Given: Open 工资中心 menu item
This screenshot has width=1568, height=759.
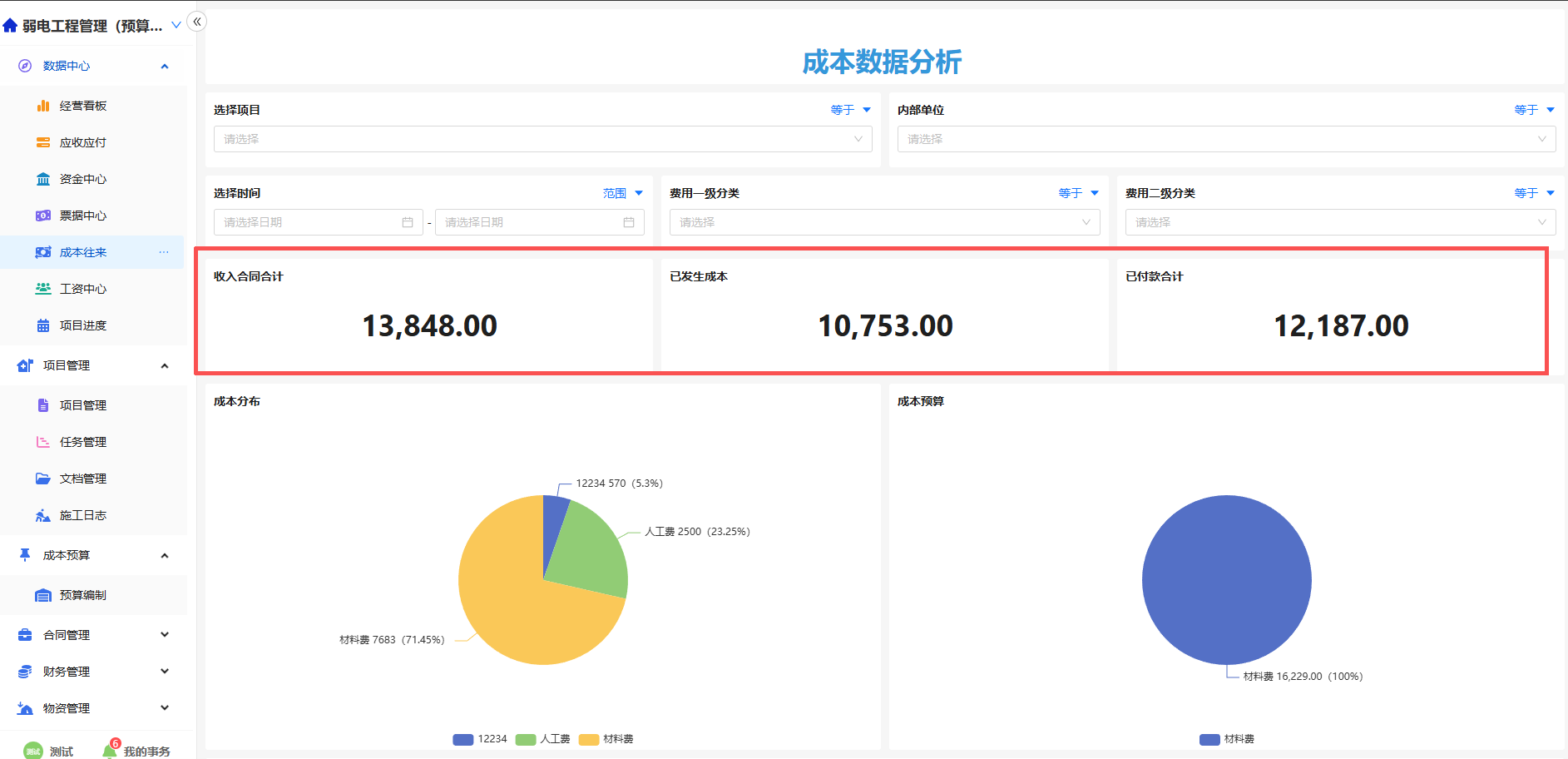Looking at the screenshot, I should (x=83, y=289).
